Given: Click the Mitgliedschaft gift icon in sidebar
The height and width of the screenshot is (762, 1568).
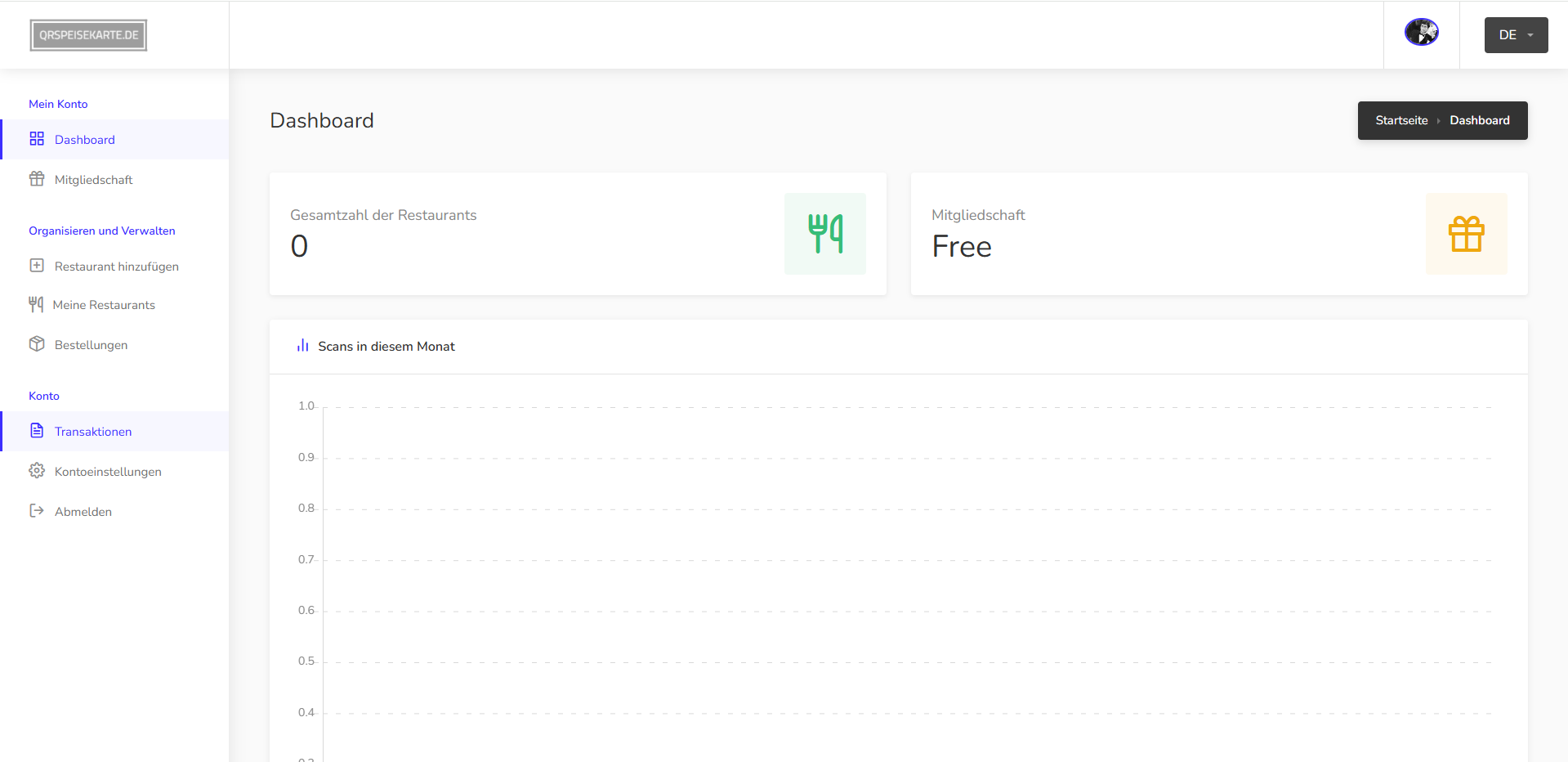Looking at the screenshot, I should 37,179.
